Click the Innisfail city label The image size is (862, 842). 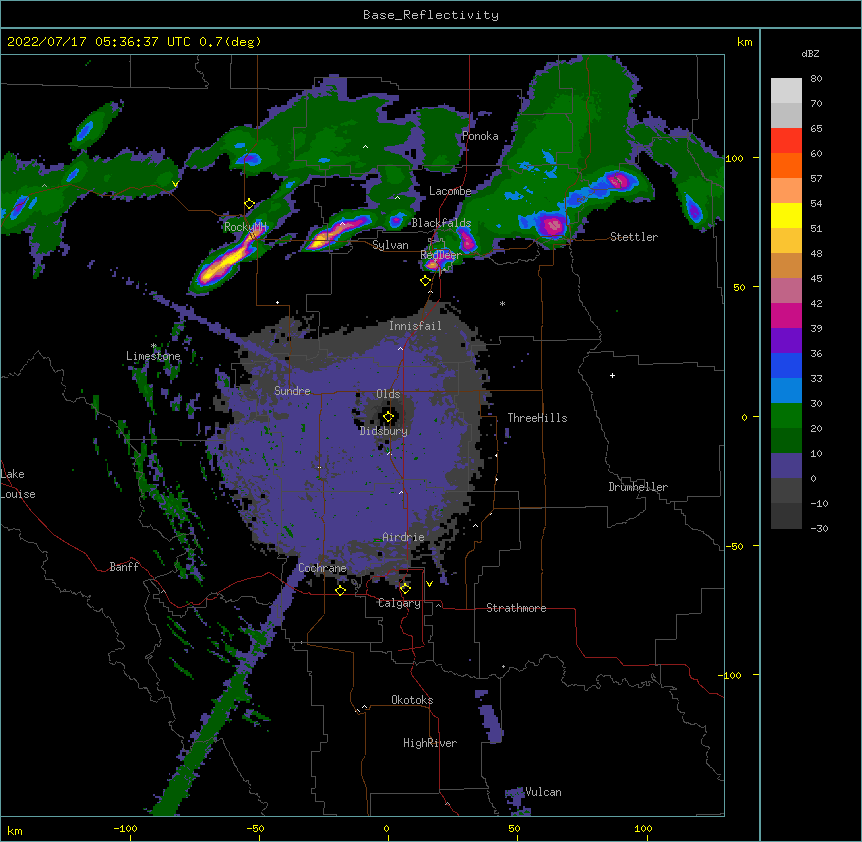coord(415,326)
